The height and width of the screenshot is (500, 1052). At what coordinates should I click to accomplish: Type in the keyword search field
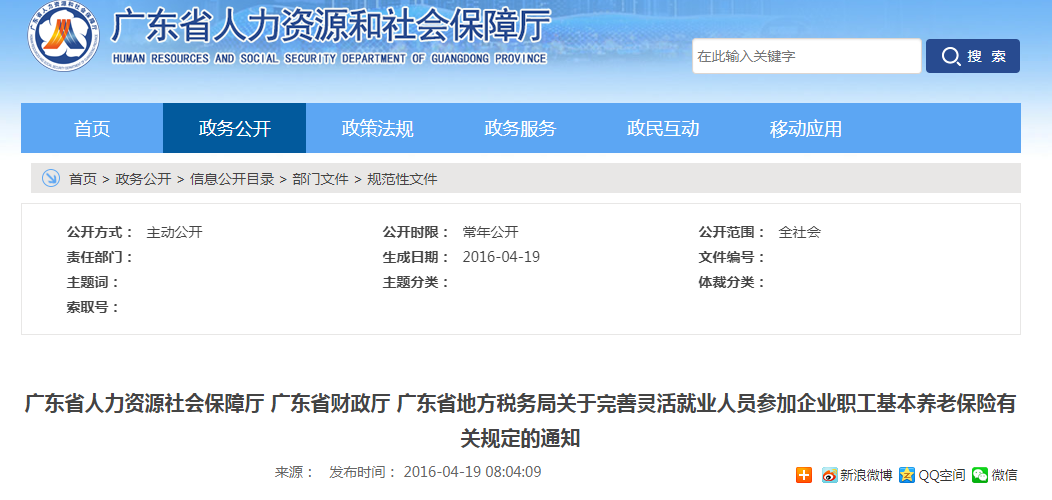click(x=806, y=56)
